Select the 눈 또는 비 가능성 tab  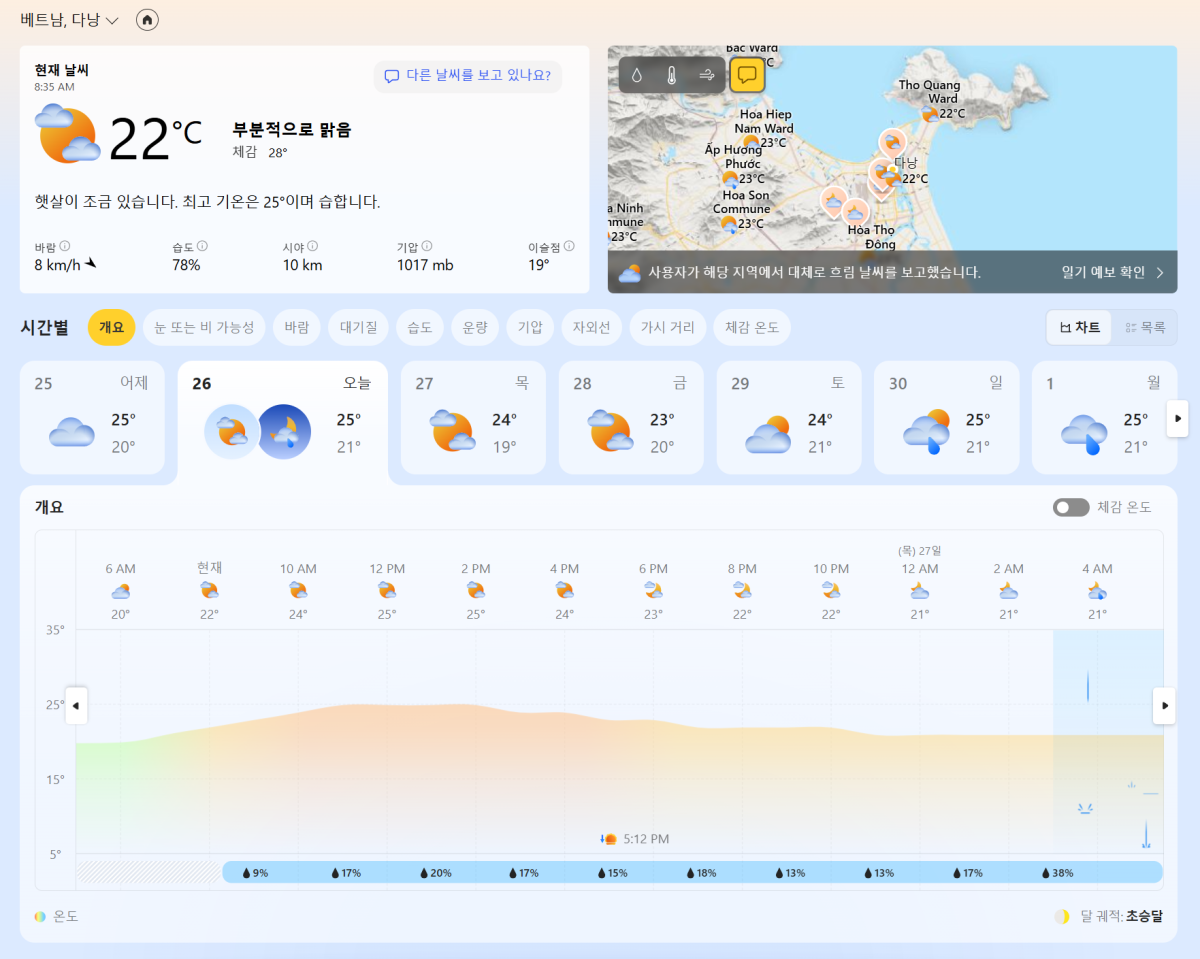coord(204,327)
